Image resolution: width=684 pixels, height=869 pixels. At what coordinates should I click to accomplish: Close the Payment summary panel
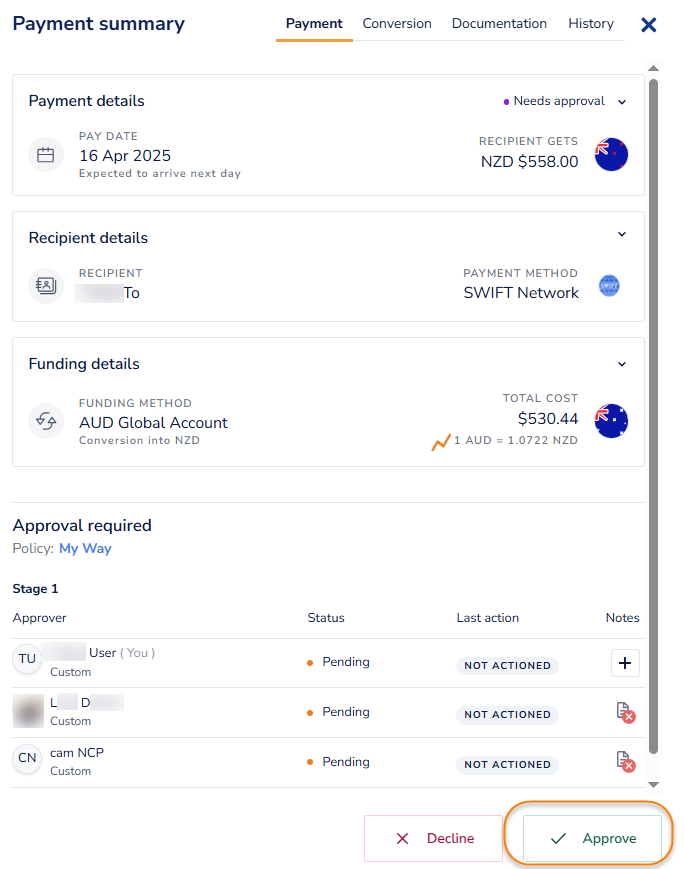(x=649, y=24)
